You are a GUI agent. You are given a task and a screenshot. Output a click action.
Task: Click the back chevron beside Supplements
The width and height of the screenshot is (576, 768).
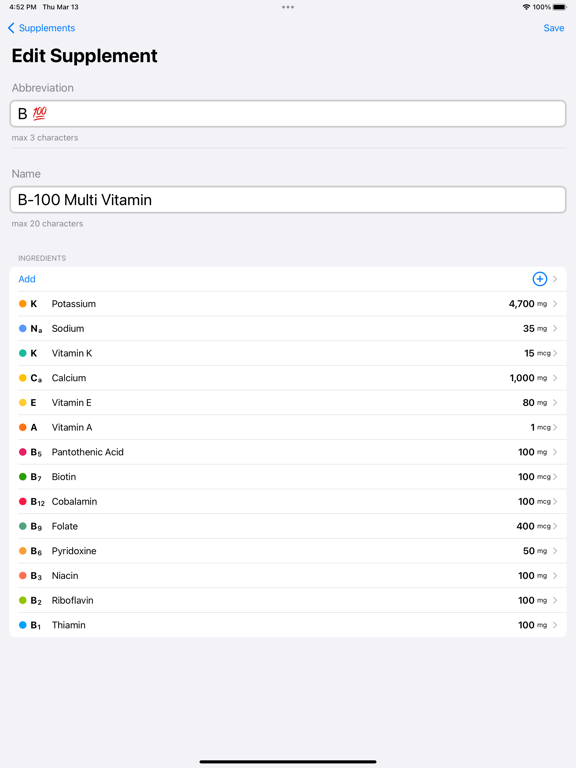click(11, 28)
